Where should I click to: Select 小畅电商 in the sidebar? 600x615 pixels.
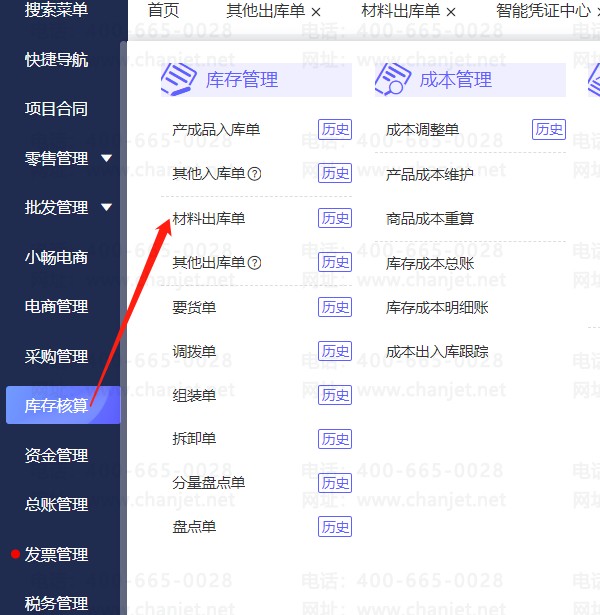point(56,258)
